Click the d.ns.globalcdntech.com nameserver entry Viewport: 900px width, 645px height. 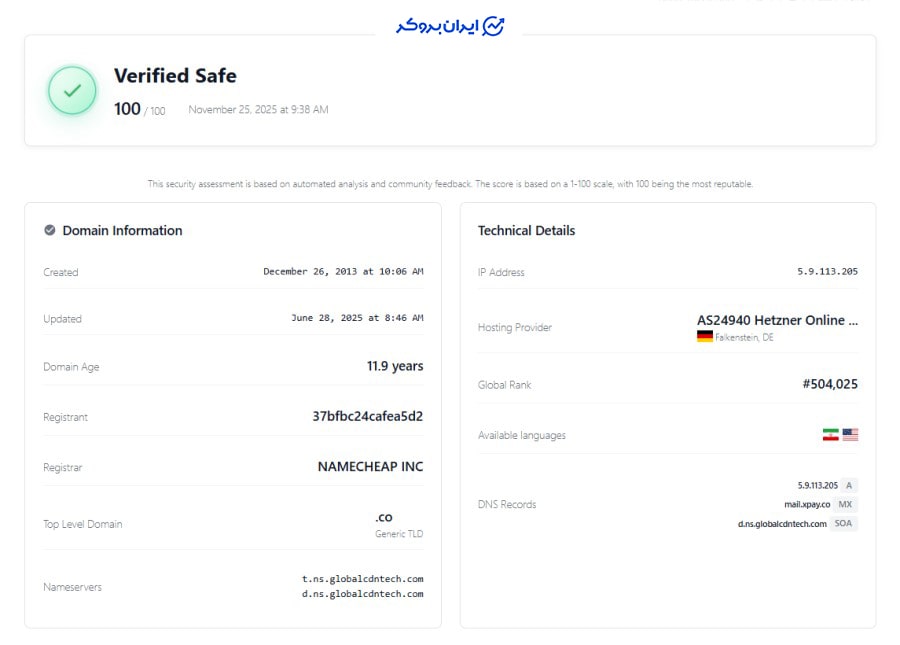coord(363,594)
